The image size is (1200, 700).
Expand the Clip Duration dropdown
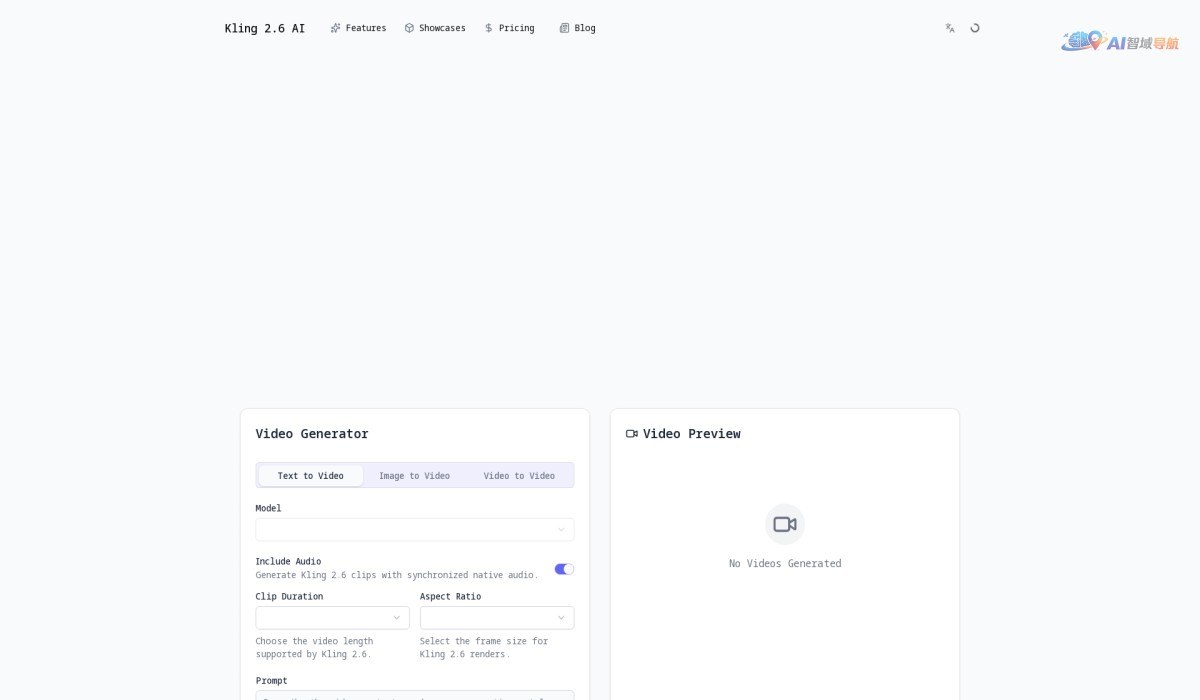point(332,618)
